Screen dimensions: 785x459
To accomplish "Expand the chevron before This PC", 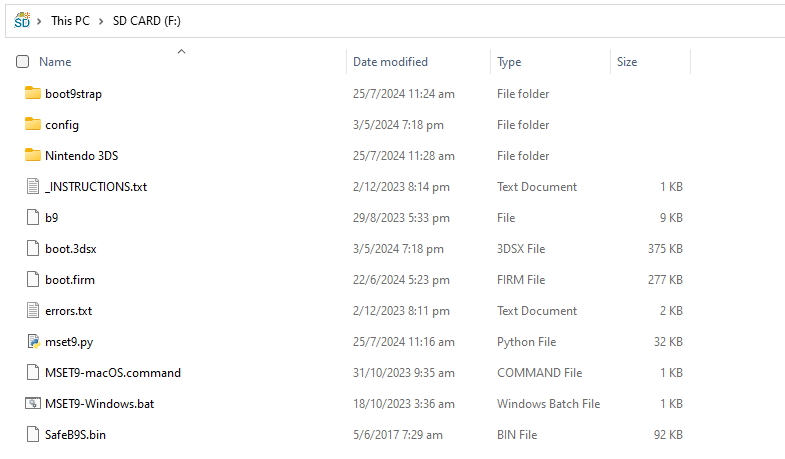I will 40,20.
